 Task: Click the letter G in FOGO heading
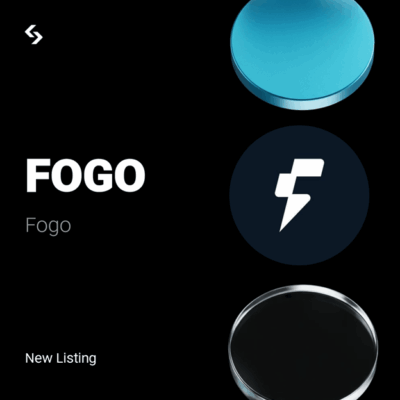point(98,175)
